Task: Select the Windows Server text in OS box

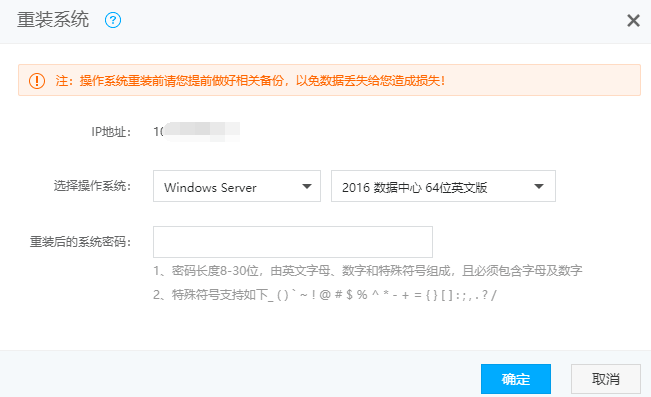Action: point(210,187)
